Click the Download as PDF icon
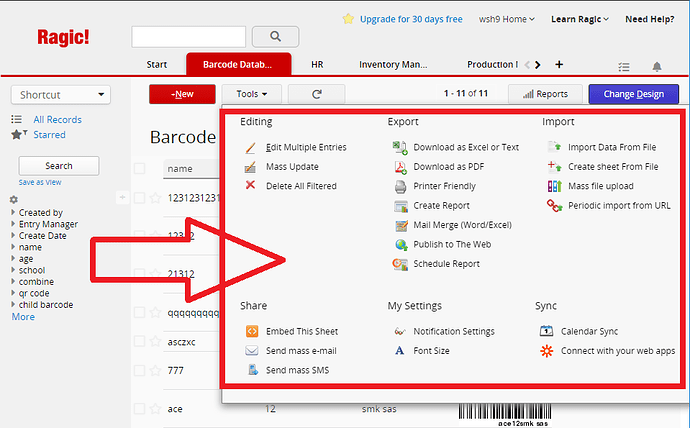 coord(400,167)
